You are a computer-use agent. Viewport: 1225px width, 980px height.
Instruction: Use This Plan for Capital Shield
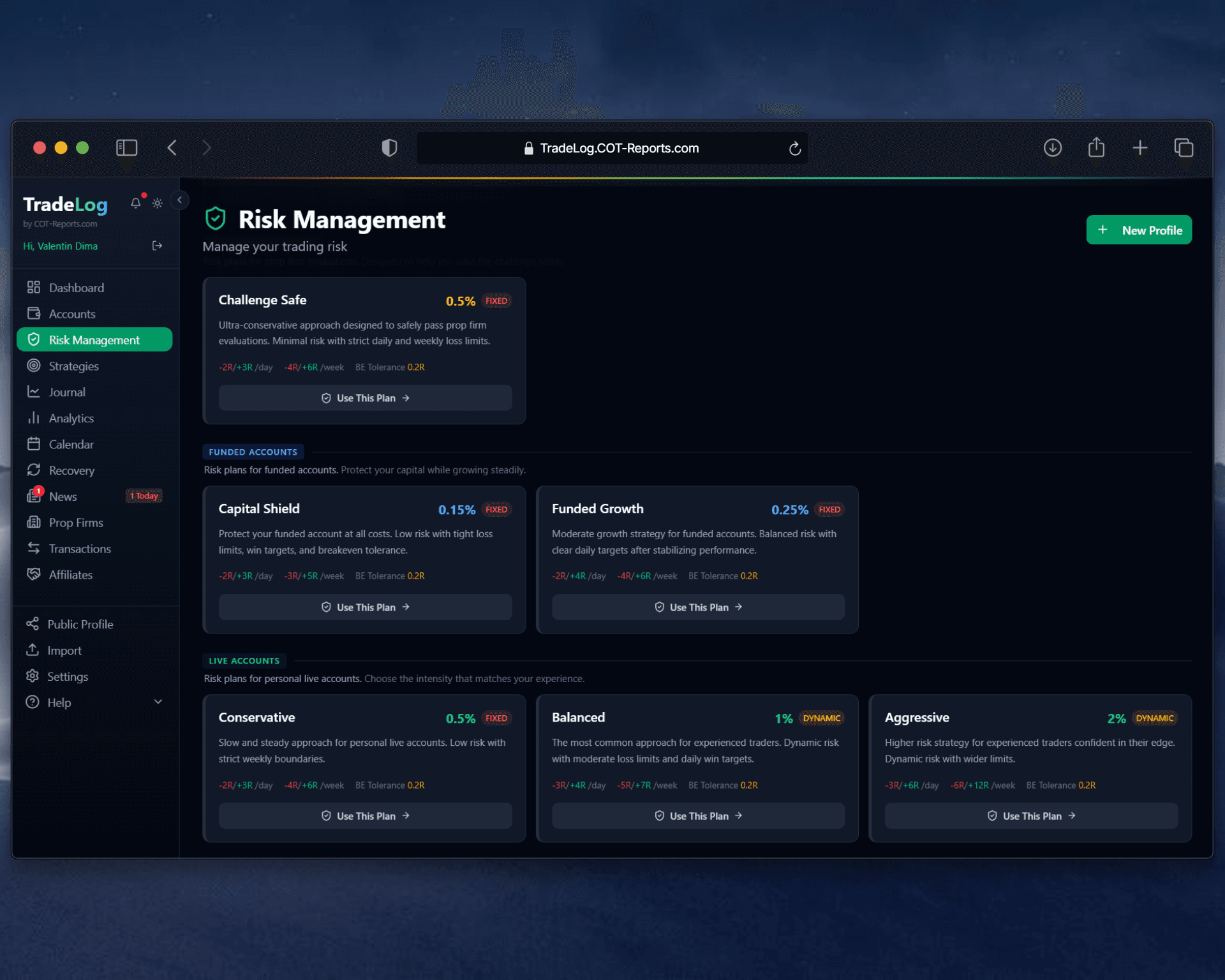tap(364, 607)
